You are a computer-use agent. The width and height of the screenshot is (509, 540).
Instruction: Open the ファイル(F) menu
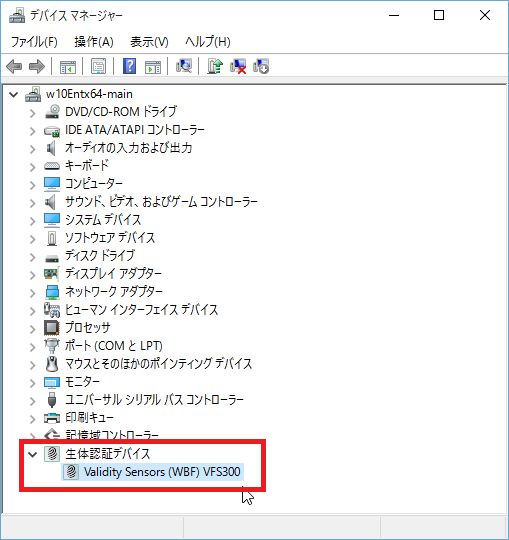click(34, 42)
